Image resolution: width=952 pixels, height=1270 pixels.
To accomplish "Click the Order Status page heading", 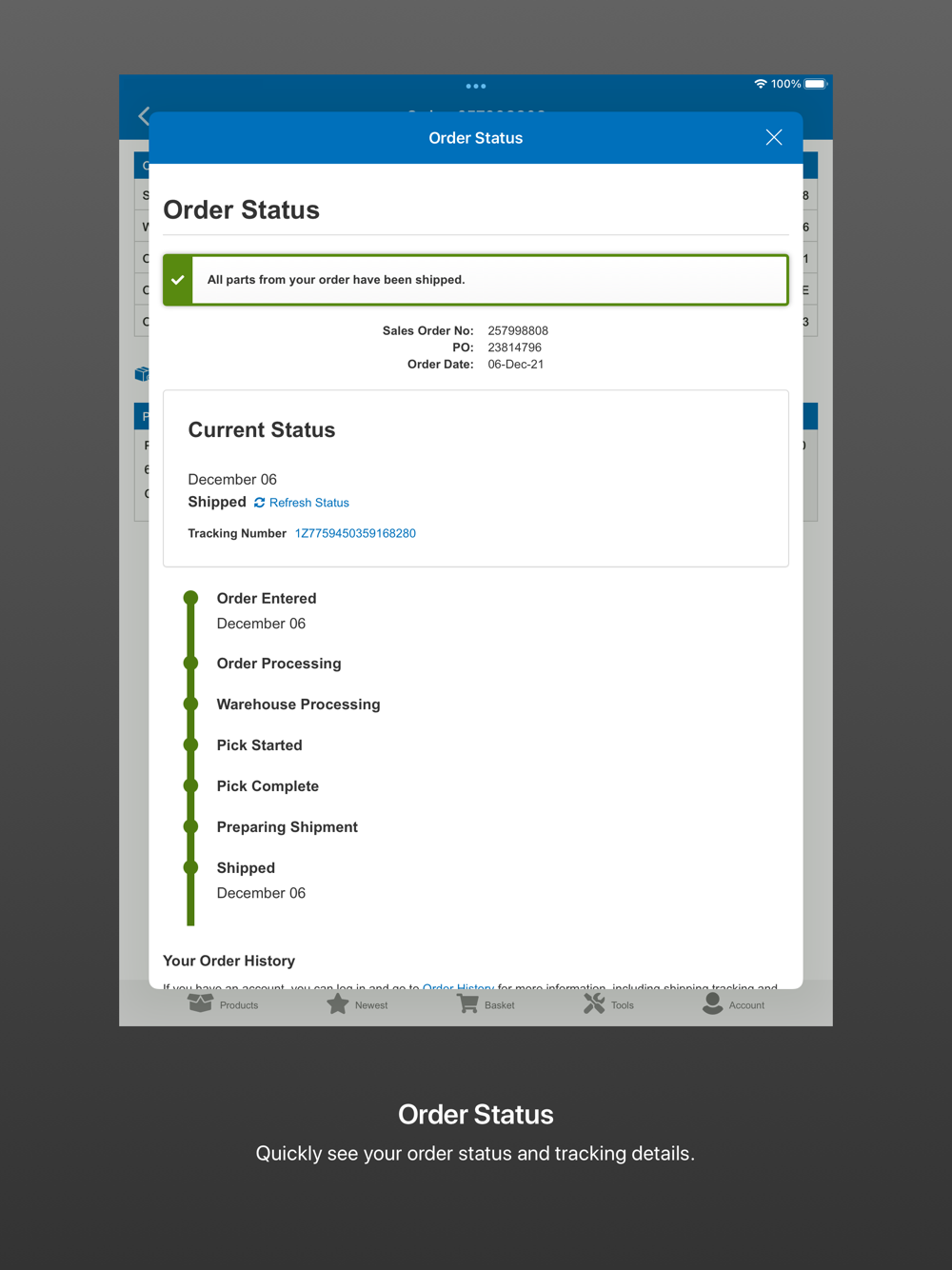I will (241, 210).
